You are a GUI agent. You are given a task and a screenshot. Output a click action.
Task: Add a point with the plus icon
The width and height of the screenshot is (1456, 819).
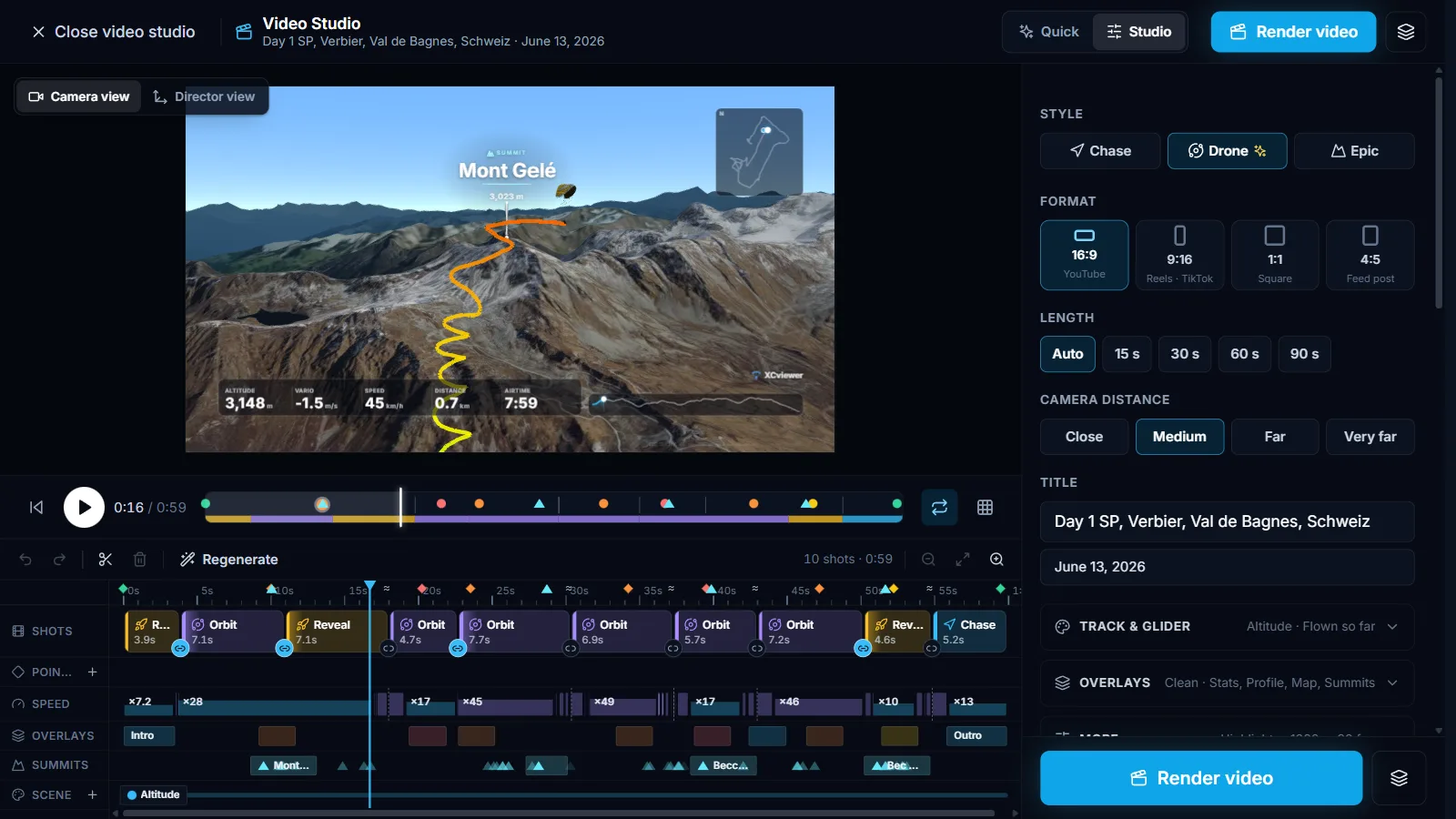click(x=92, y=672)
